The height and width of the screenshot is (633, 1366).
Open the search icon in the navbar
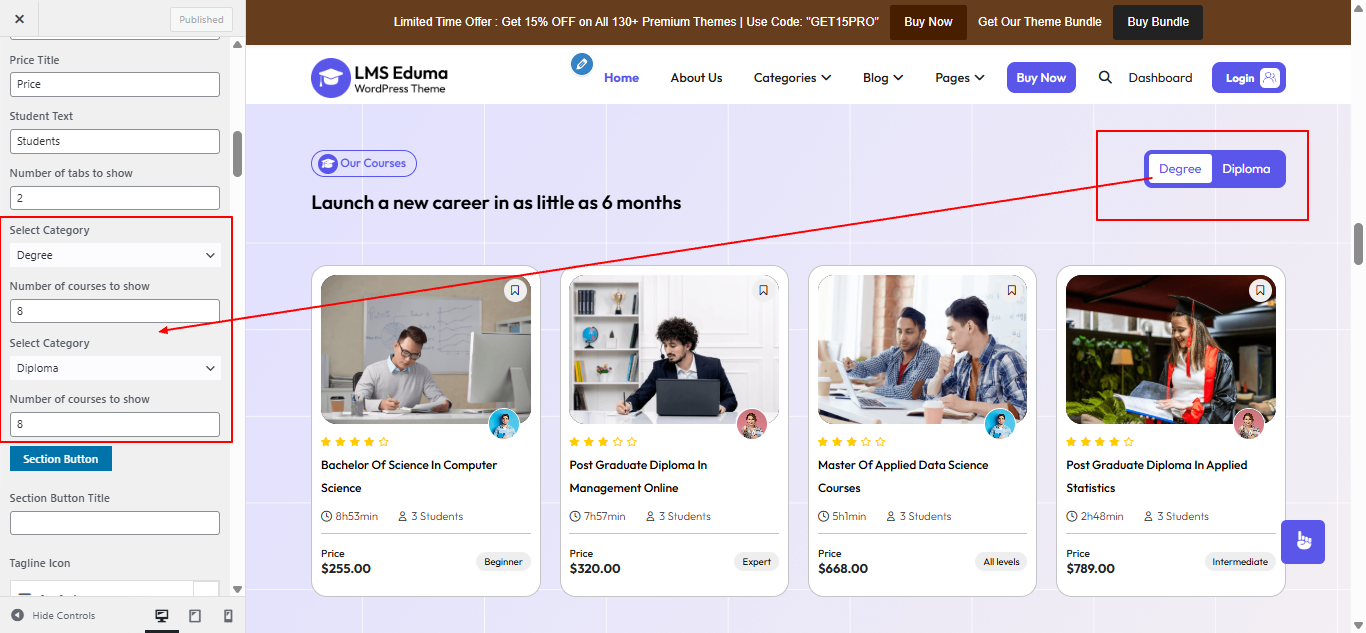click(x=1104, y=77)
